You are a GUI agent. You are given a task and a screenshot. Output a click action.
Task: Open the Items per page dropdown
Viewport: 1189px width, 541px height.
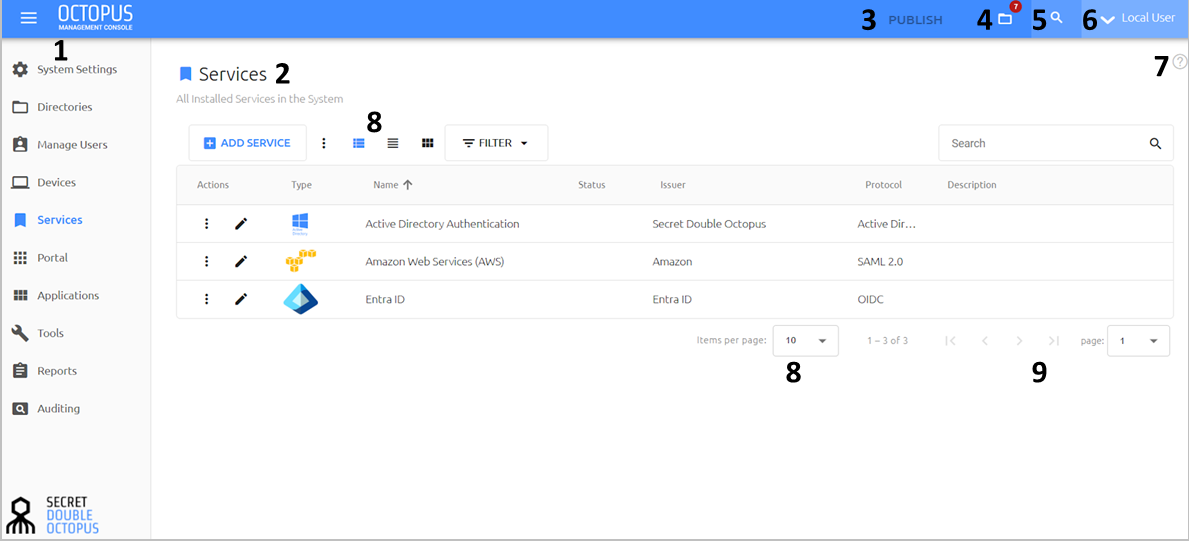[x=805, y=341]
